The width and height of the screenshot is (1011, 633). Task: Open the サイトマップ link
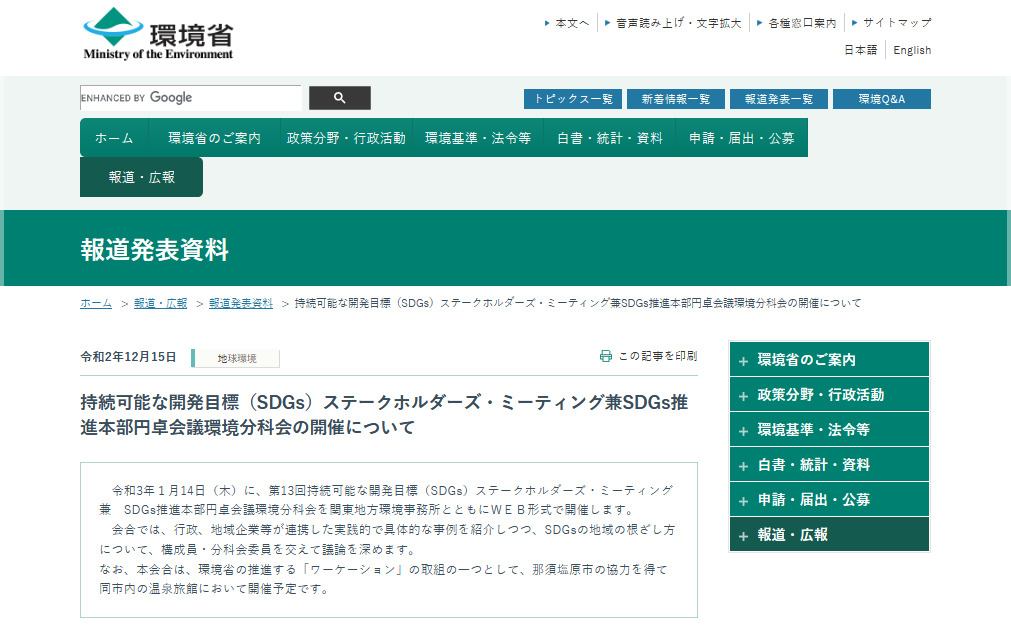click(896, 23)
